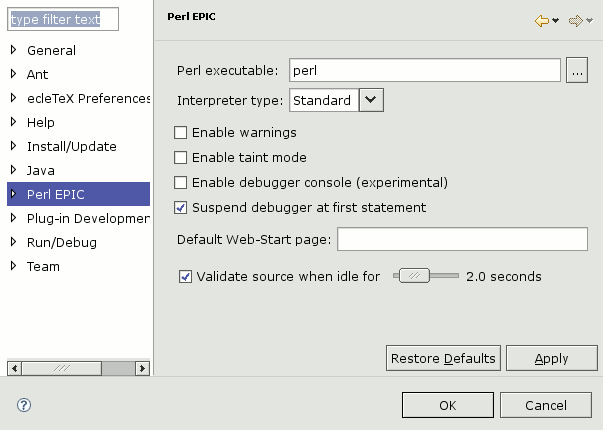Browse for Perl executable with ellipsis button
Image resolution: width=603 pixels, height=430 pixels.
pyautogui.click(x=577, y=70)
